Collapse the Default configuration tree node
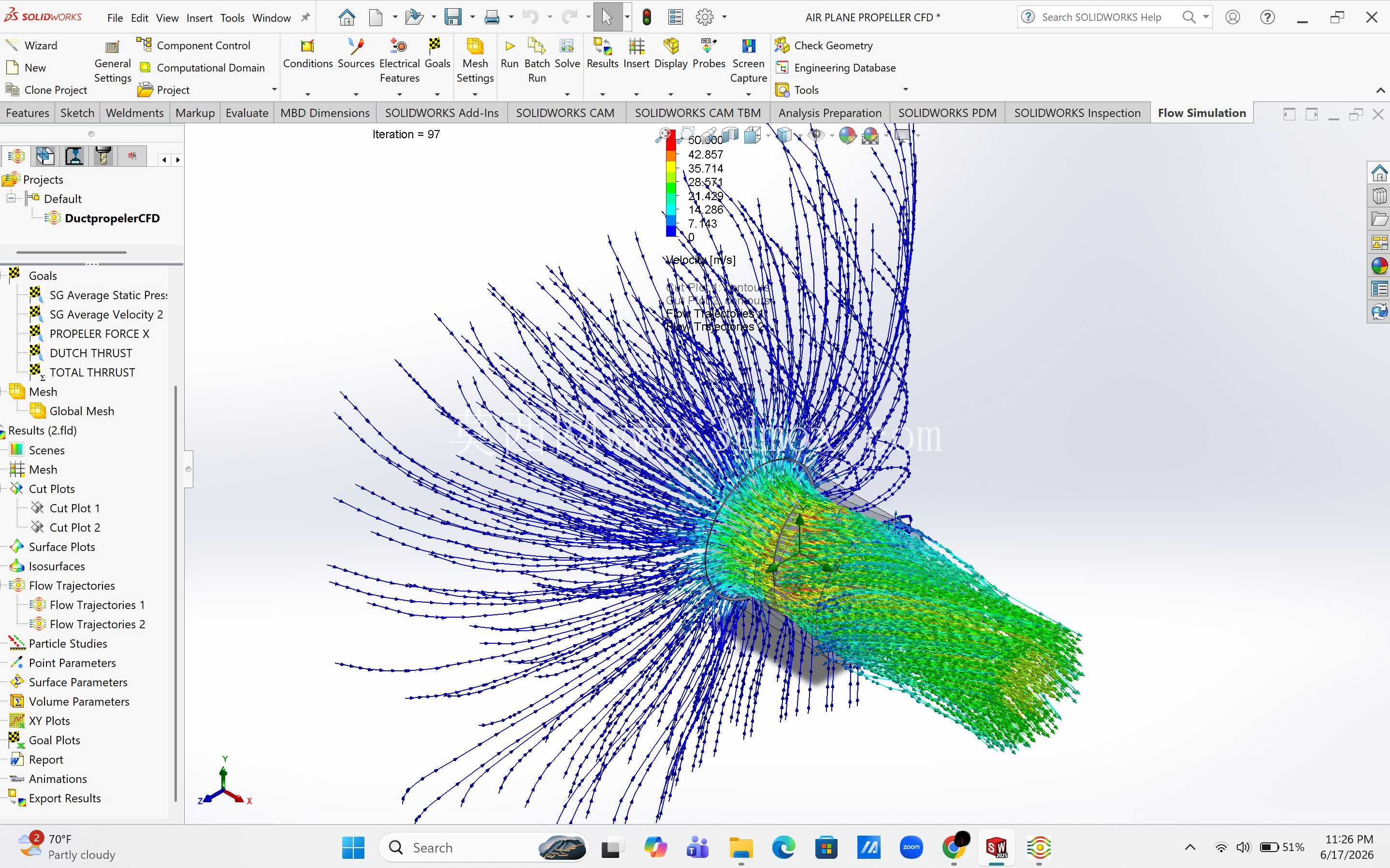1390x868 pixels. (x=11, y=198)
